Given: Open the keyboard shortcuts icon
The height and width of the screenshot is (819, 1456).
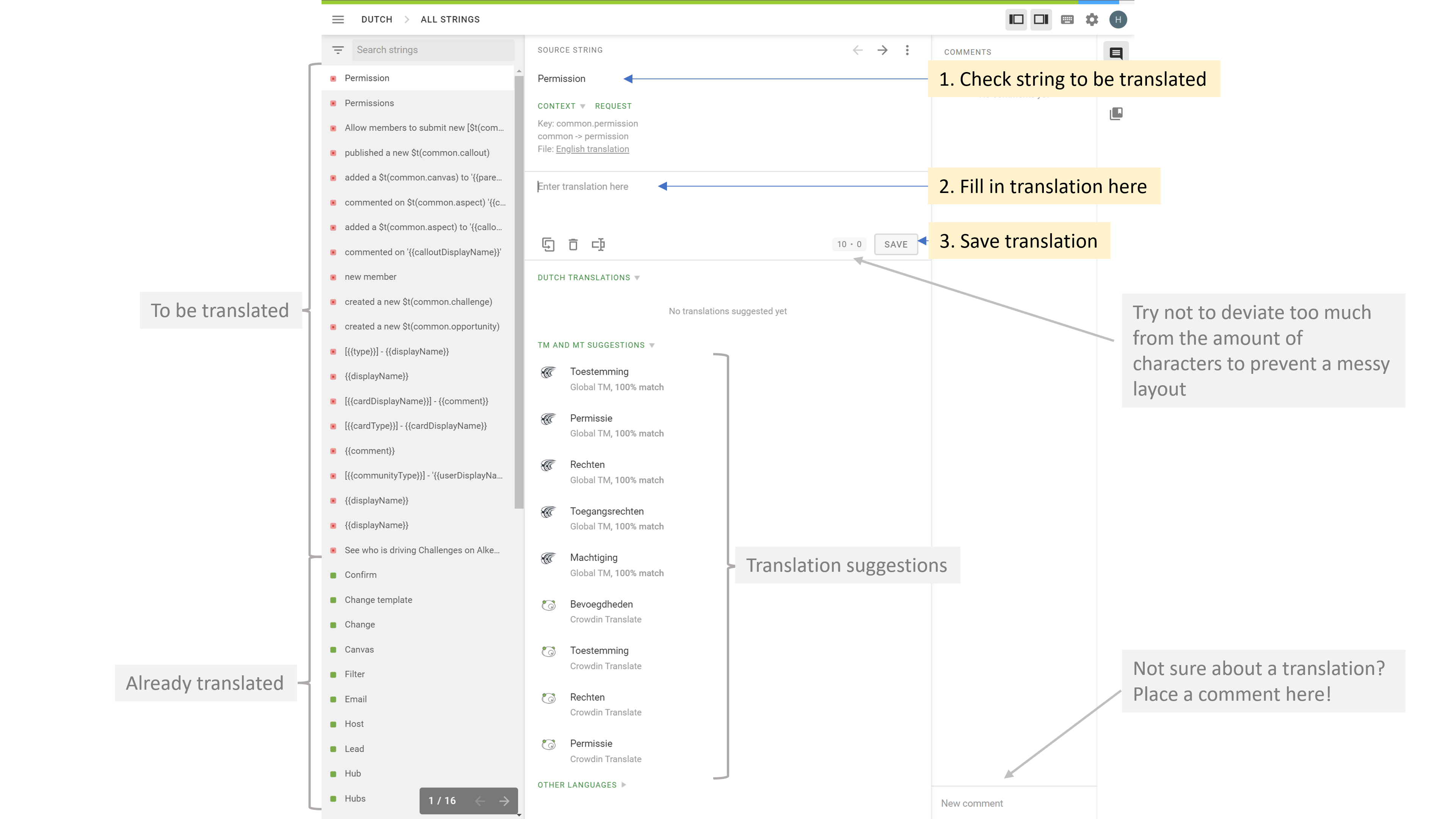Looking at the screenshot, I should [1067, 19].
